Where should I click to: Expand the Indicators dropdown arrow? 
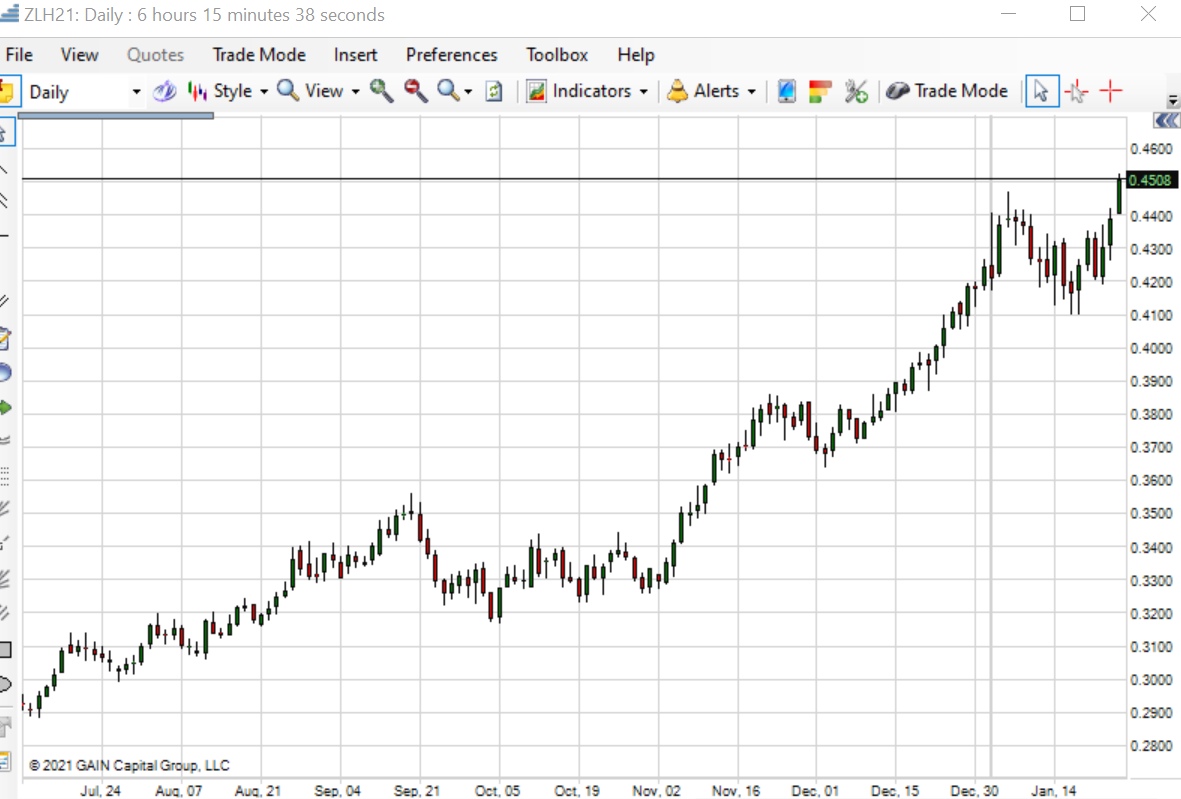pos(643,92)
